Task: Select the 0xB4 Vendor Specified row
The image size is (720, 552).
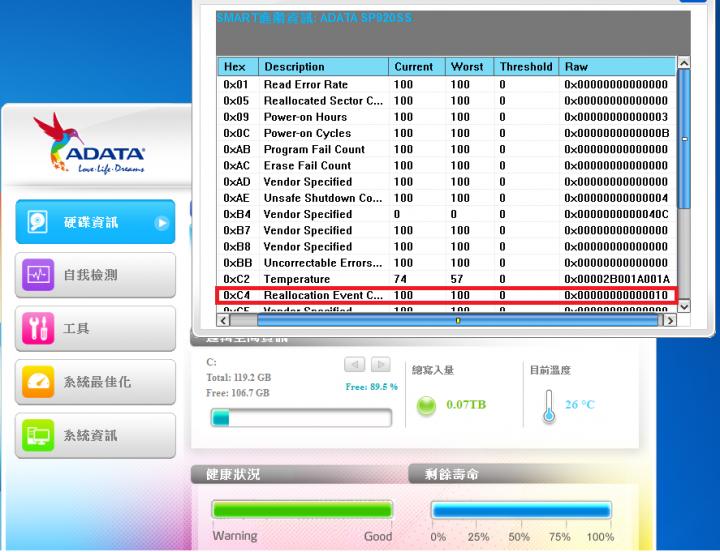Action: [x=446, y=214]
